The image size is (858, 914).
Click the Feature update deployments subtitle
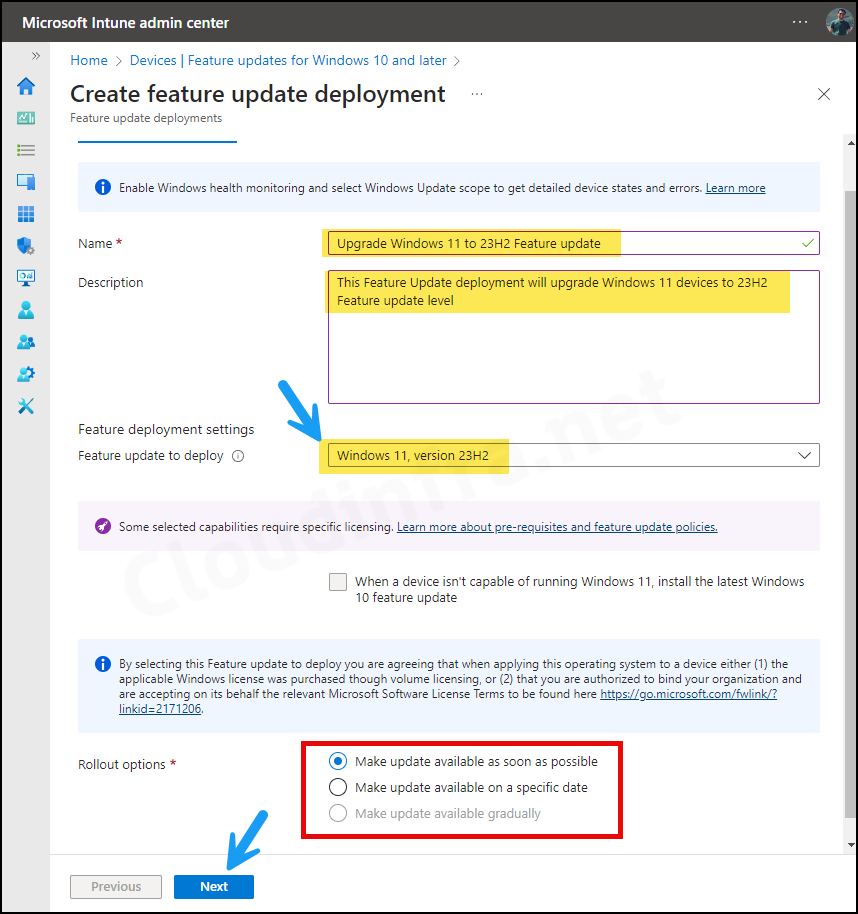click(x=146, y=118)
